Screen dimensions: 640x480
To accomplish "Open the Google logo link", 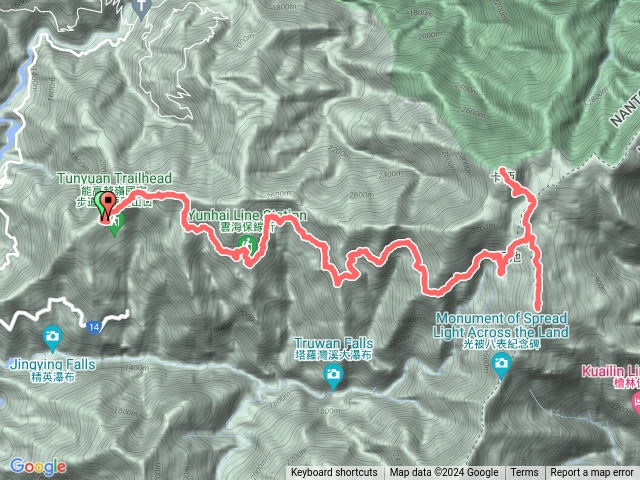I will [38, 466].
